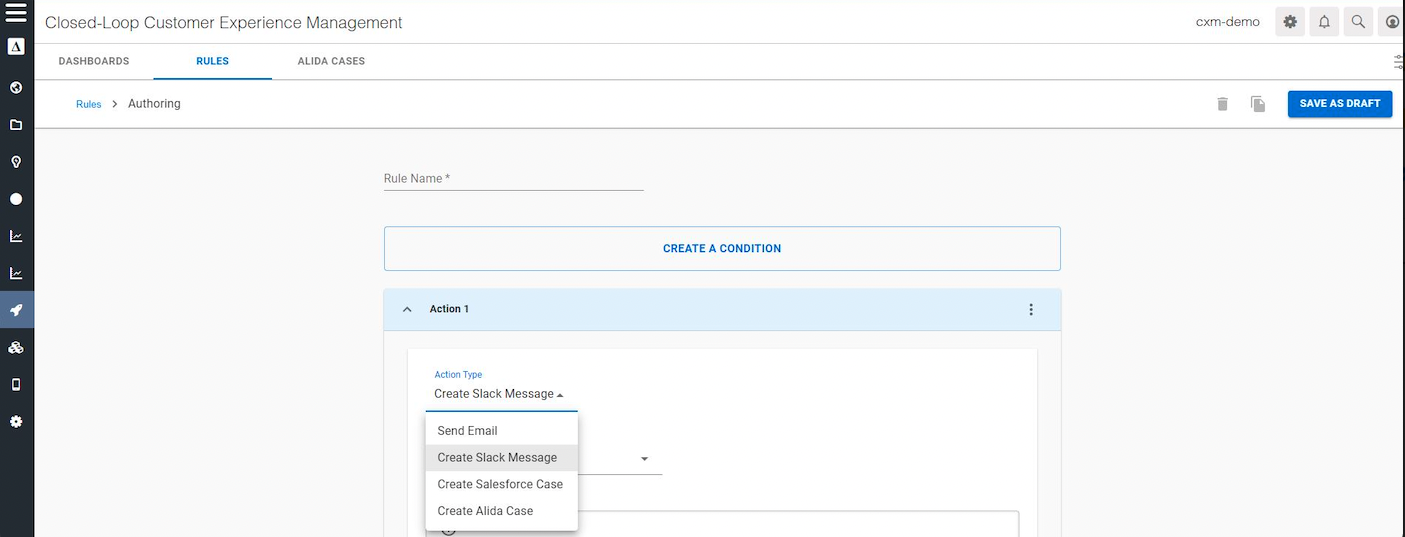Switch to the Dashboards tab

pos(94,61)
